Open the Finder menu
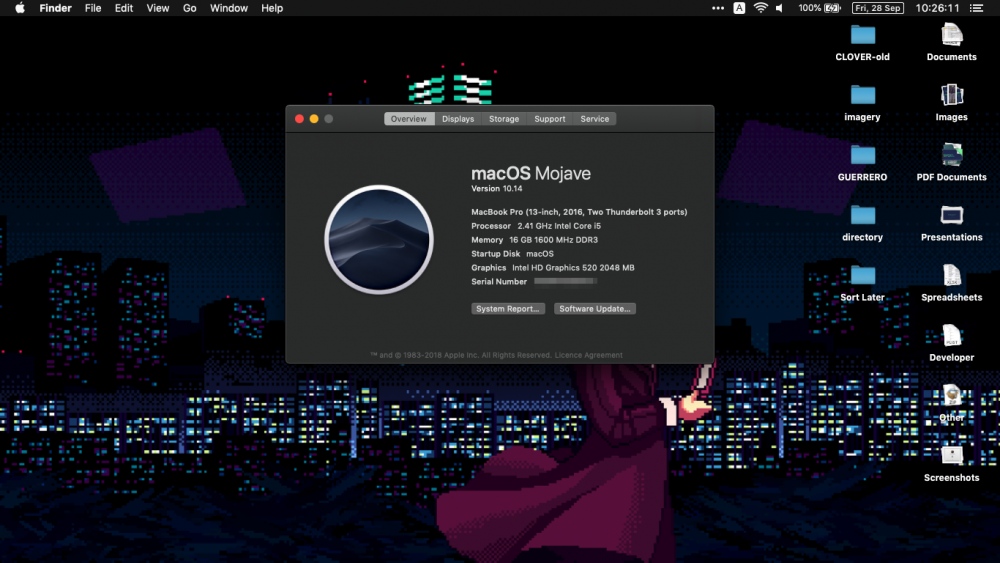 [55, 8]
